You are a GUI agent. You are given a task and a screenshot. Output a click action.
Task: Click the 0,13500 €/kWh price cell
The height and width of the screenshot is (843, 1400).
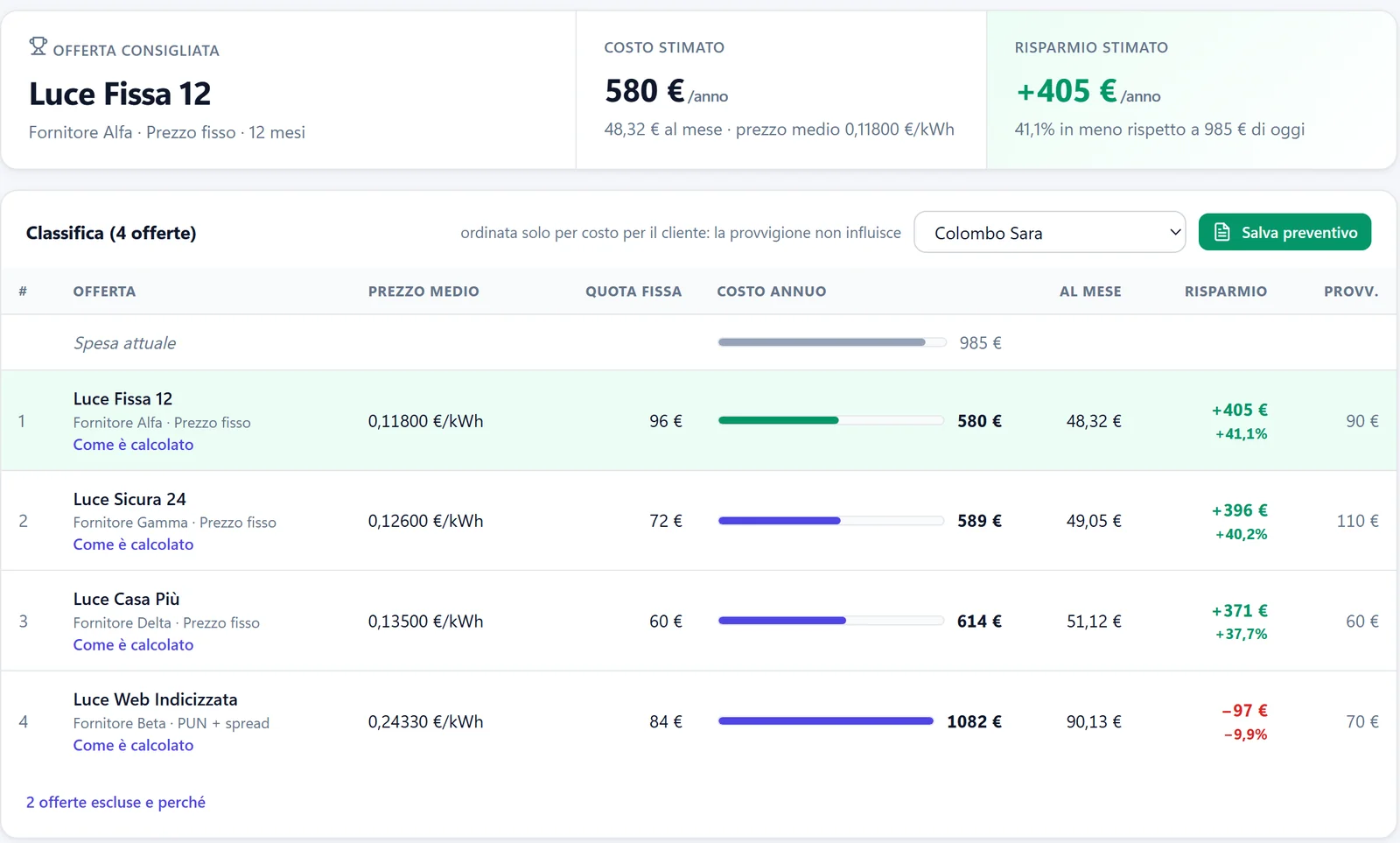425,622
